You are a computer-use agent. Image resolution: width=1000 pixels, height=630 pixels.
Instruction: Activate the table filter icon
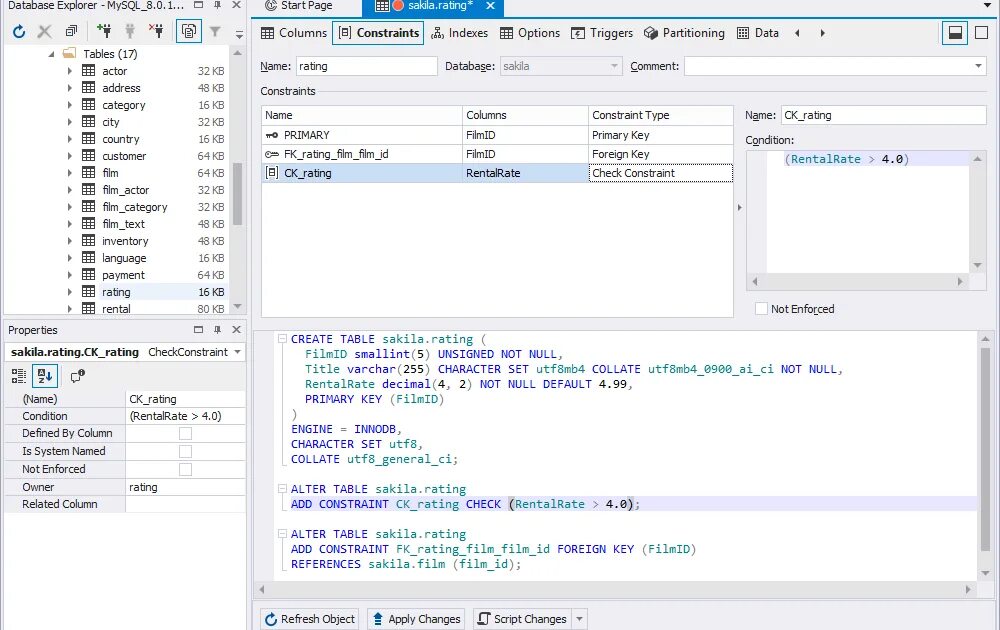point(216,32)
